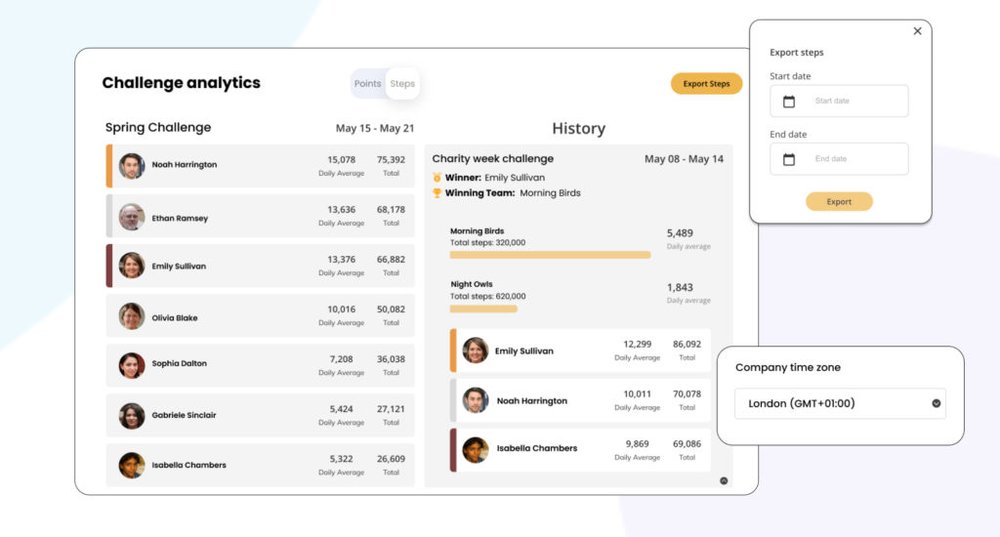
Task: Click Ethan Ramsey's avatar
Action: click(x=131, y=217)
